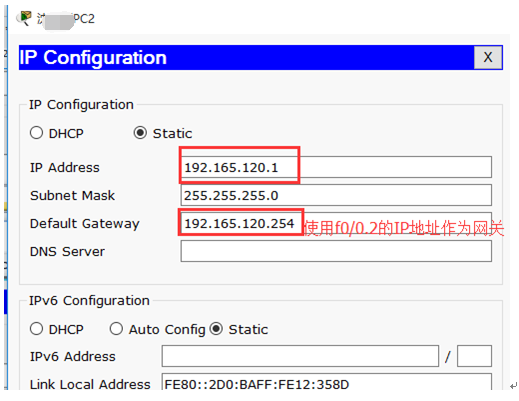Screen dimensions: 519x401
Task: Click the IPv6 prefix length field
Action: coord(474,356)
